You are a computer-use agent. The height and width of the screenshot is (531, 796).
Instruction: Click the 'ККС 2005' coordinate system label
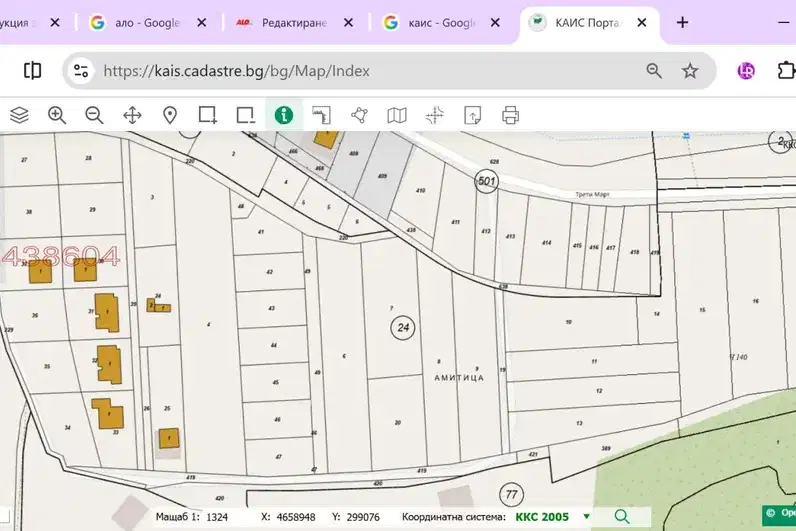click(542, 517)
